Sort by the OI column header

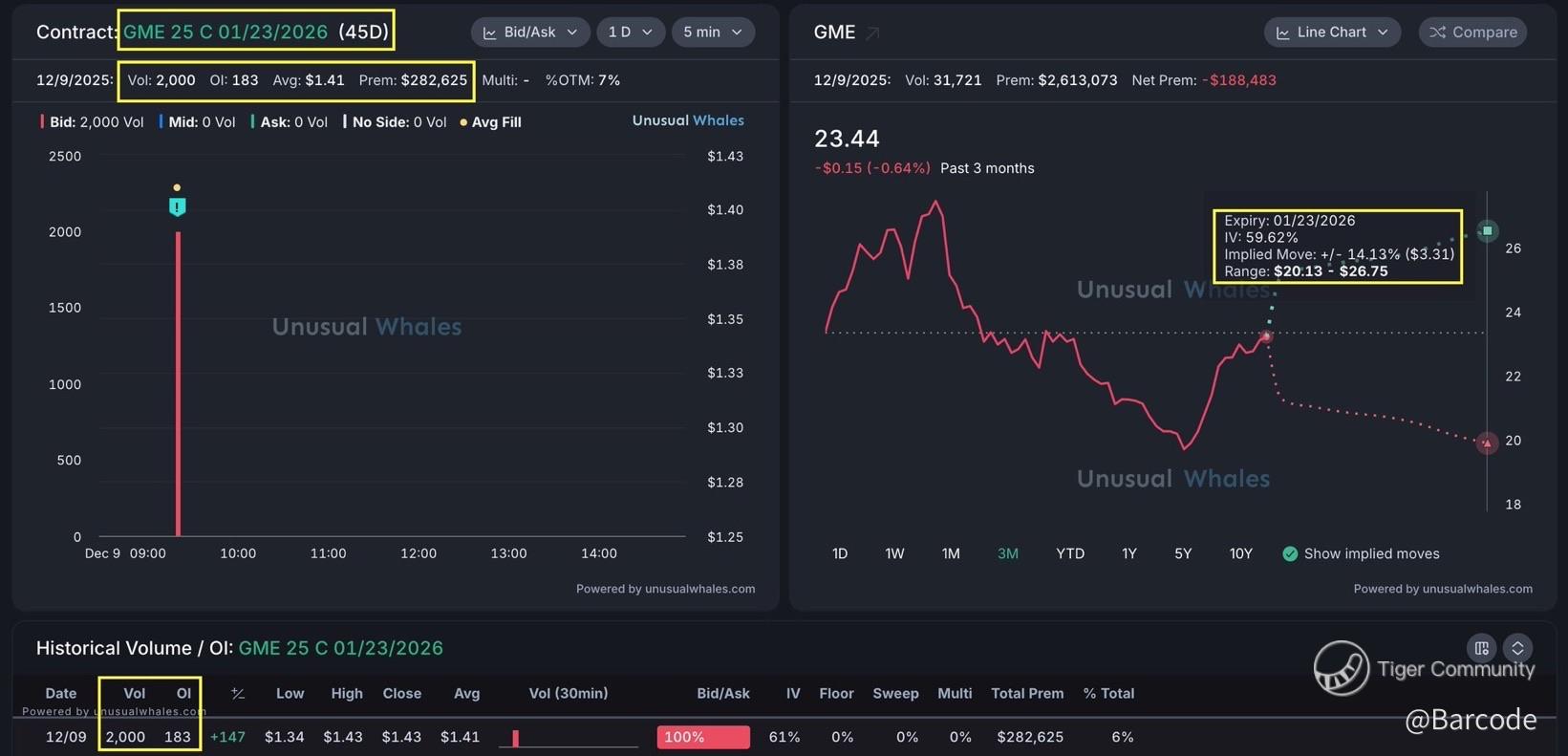tap(183, 694)
